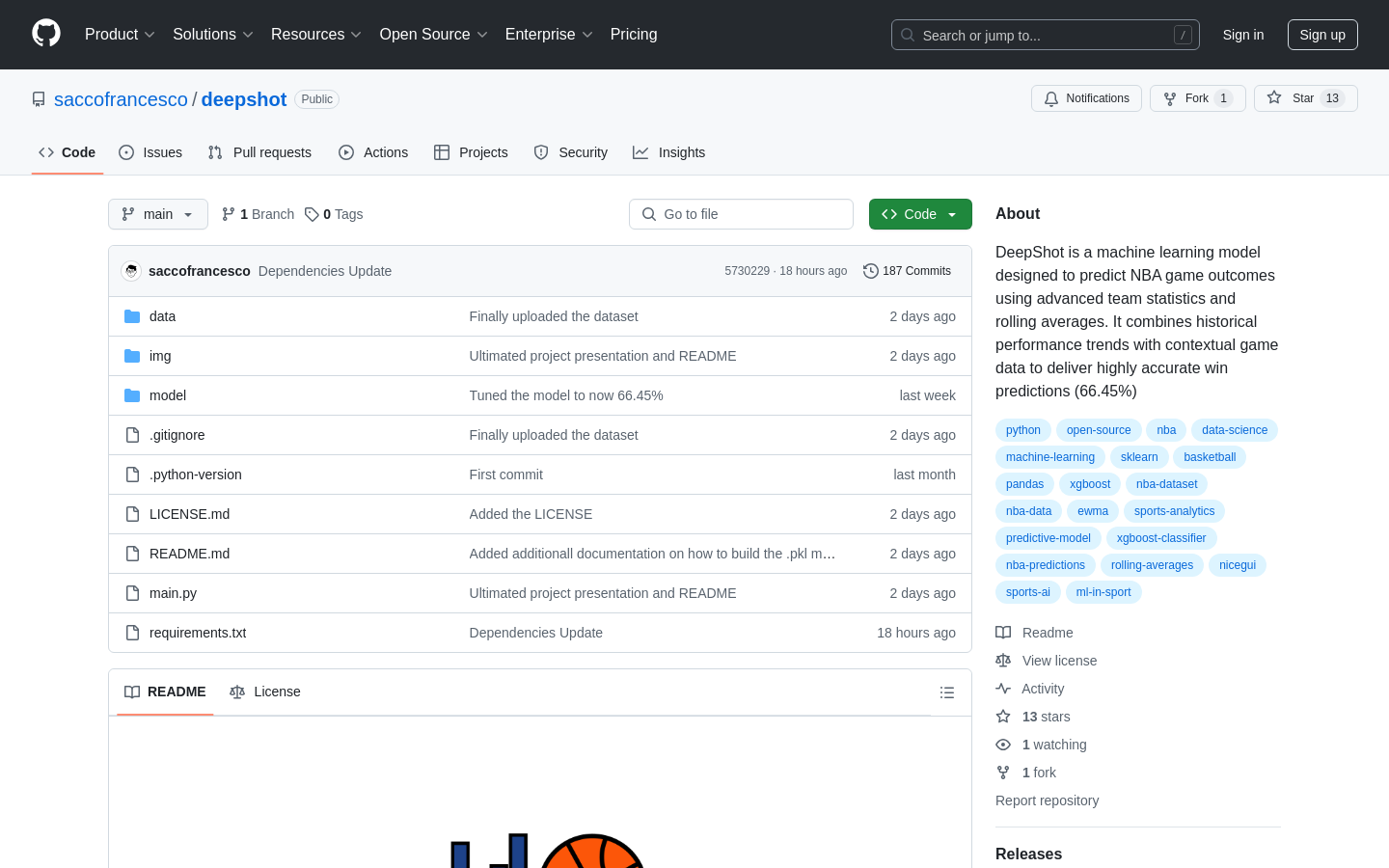Open the Insights tab
1389x868 pixels.
(668, 152)
